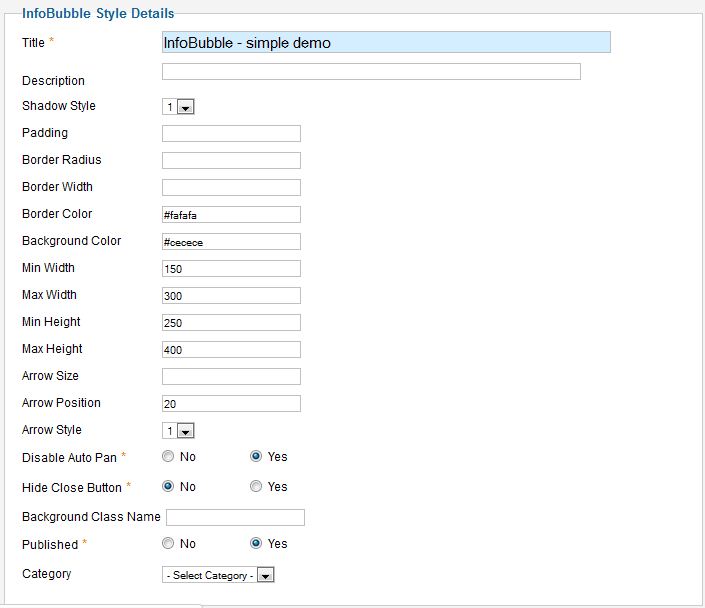
Task: Focus the Padding input field
Action: pos(230,133)
